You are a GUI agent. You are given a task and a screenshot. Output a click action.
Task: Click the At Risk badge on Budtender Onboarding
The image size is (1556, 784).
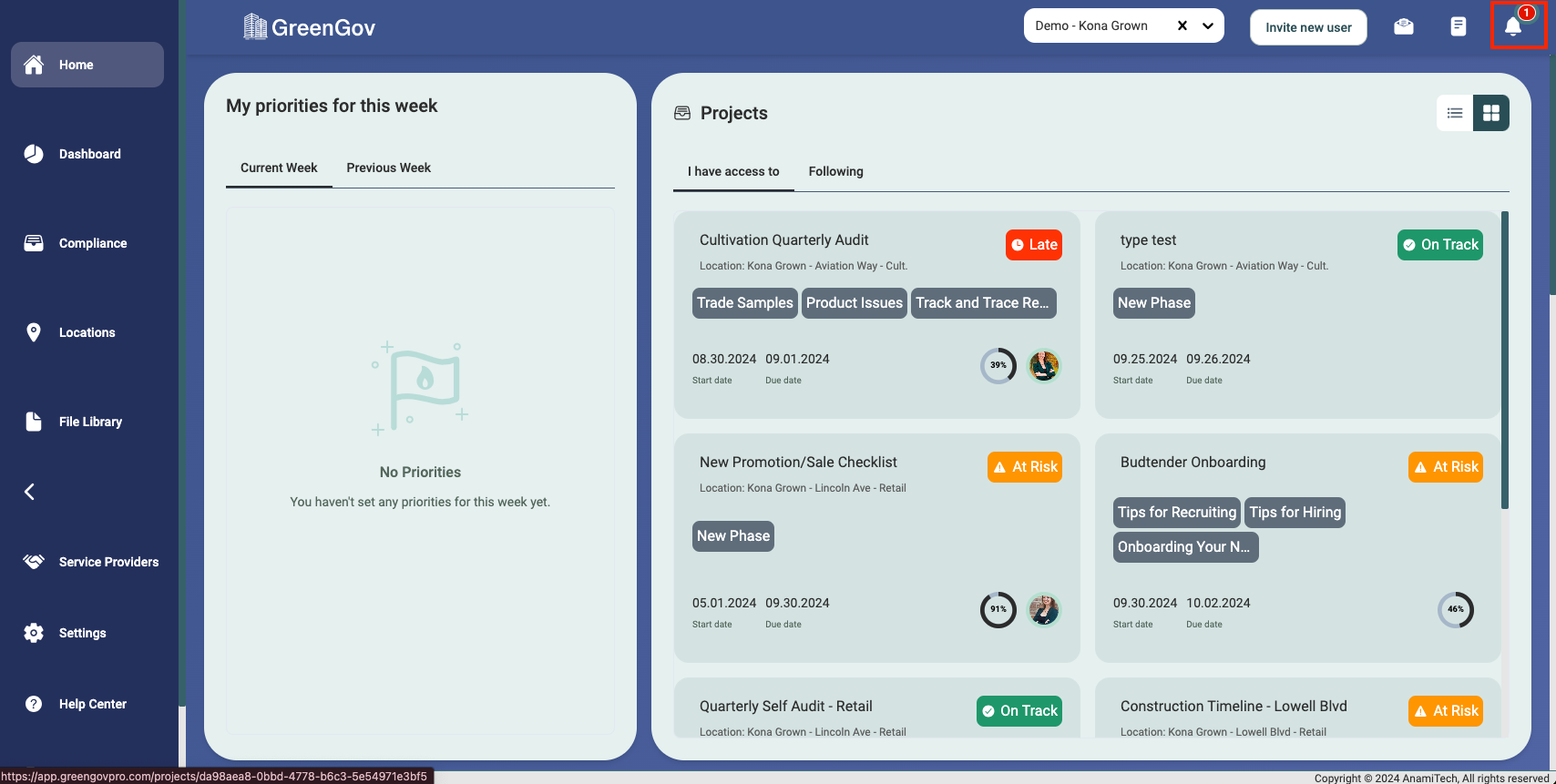[1446, 467]
